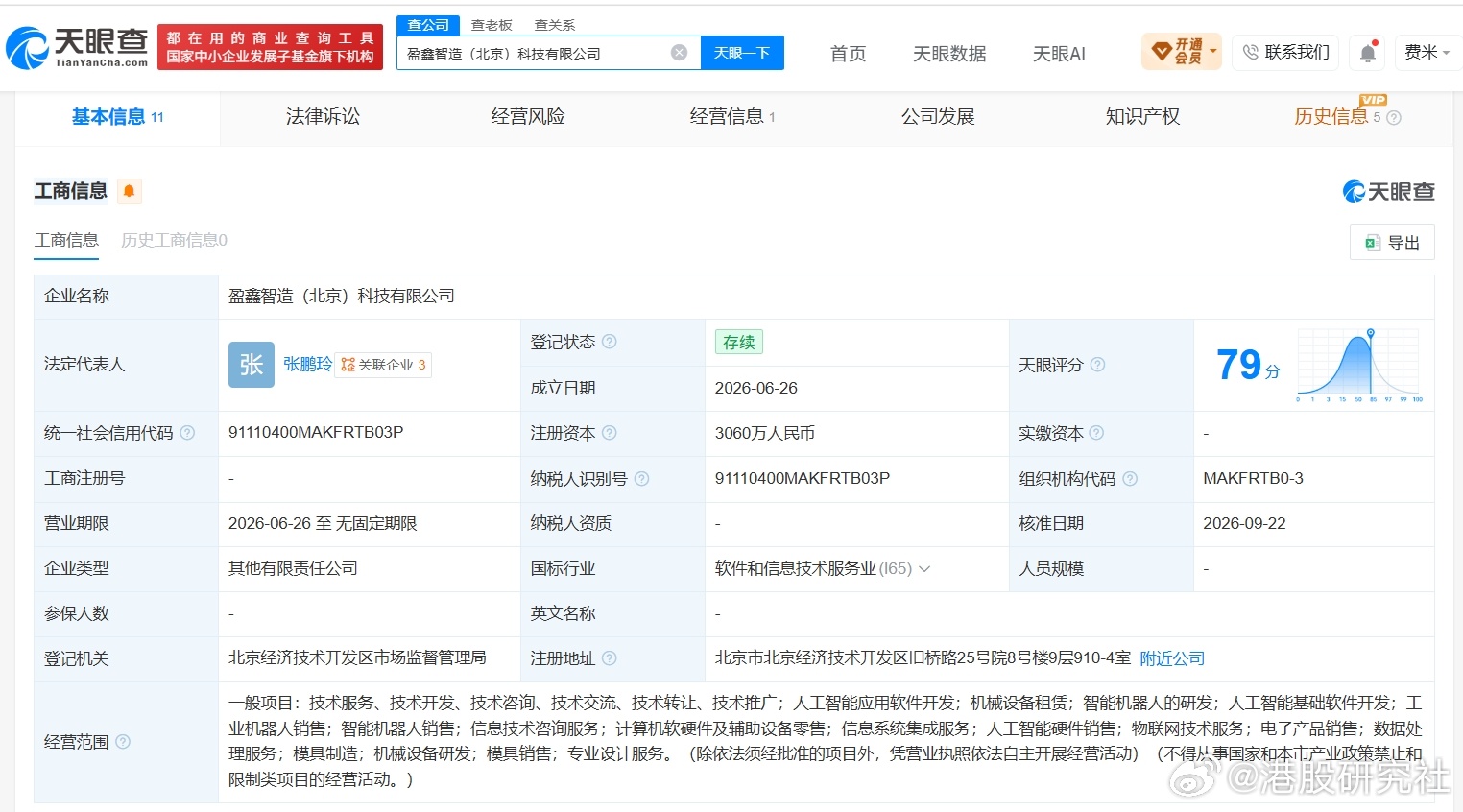
Task: Open the 经营信息 tab
Action: (731, 117)
